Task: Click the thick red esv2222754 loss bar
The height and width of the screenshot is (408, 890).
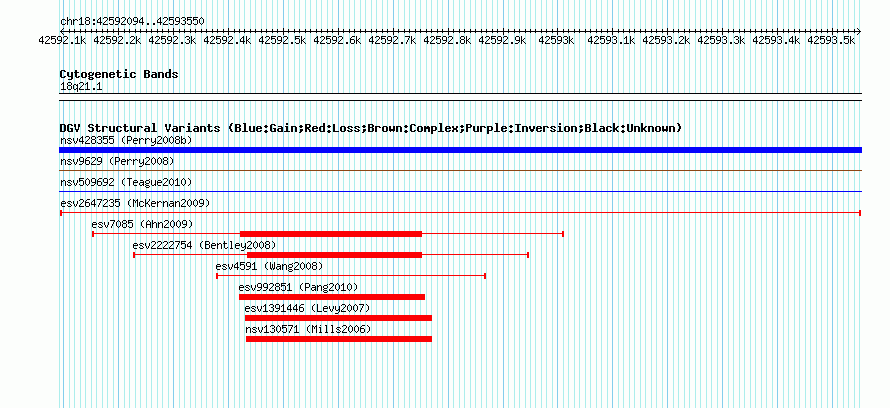Action: [x=335, y=255]
